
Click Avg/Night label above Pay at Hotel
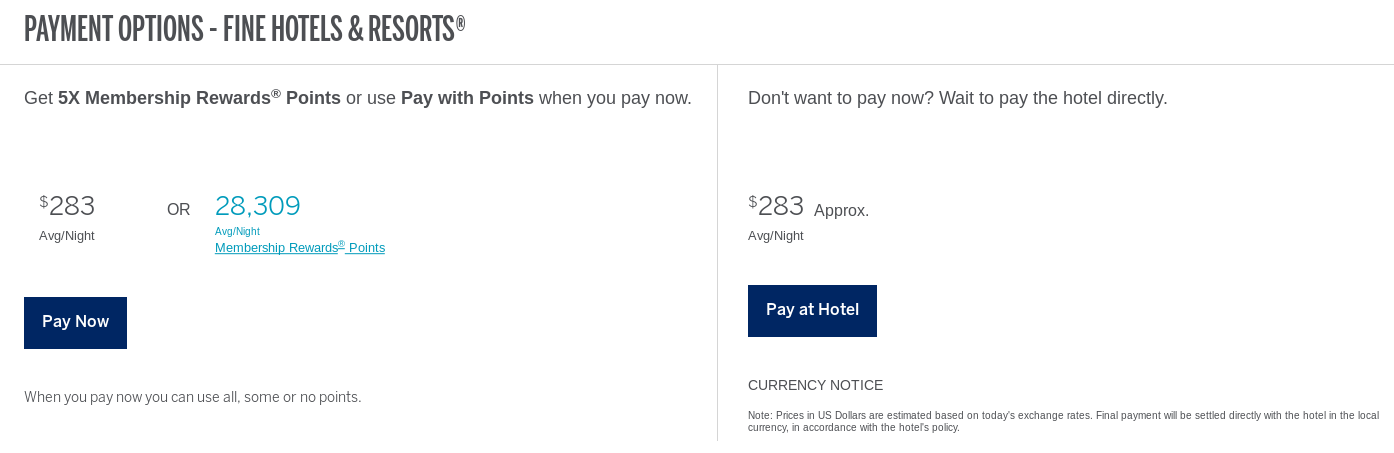coord(775,236)
